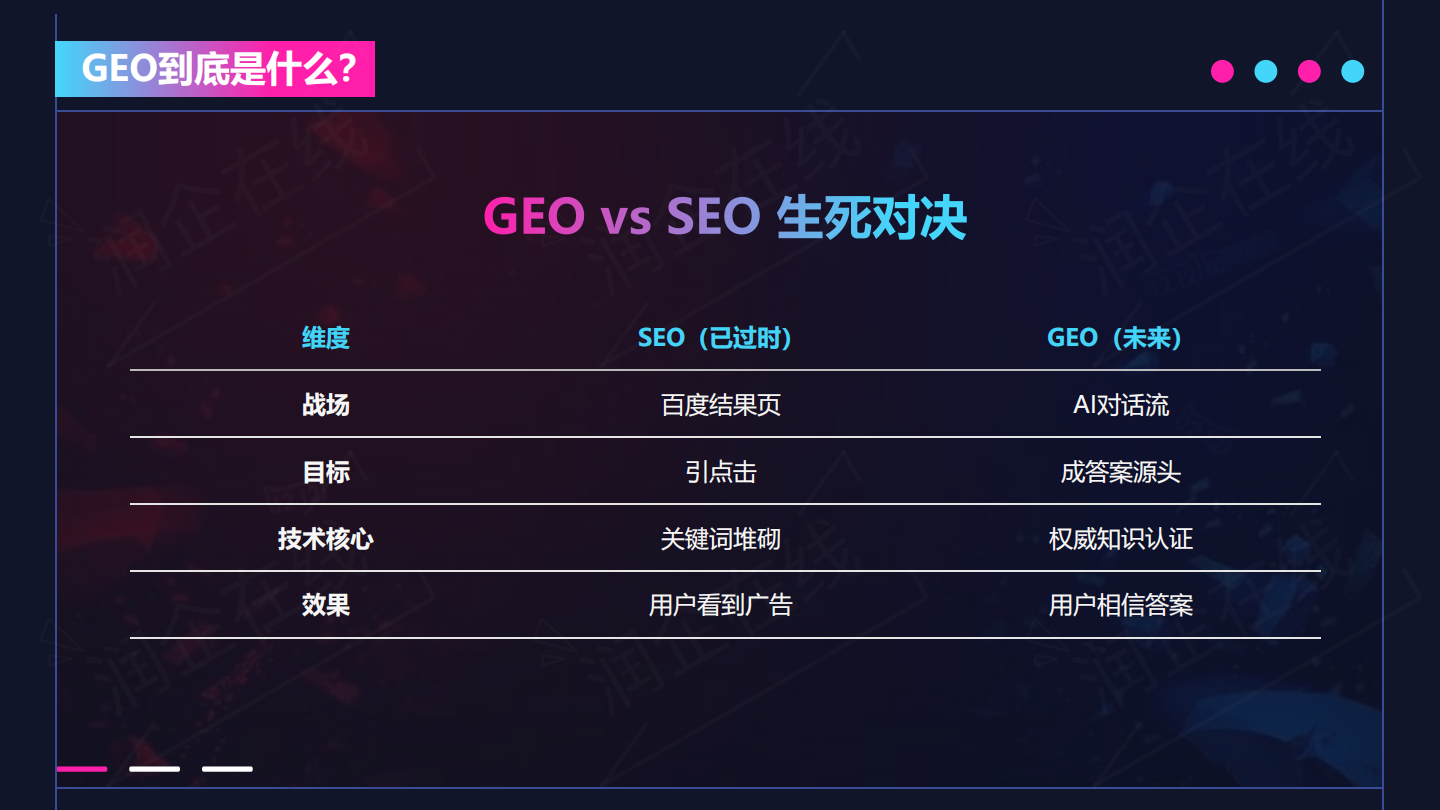
Task: Select the 'GEO到底是什么?' title banner
Action: click(x=215, y=69)
